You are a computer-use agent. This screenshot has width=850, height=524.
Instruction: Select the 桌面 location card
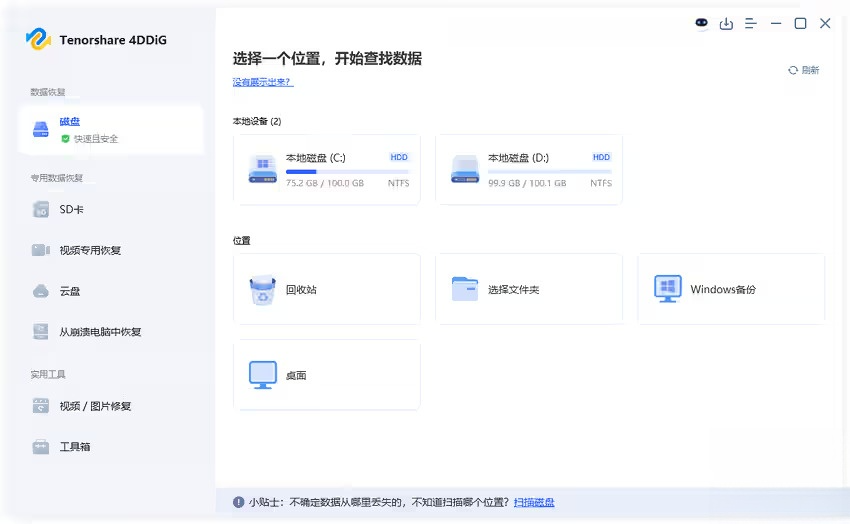(x=327, y=374)
